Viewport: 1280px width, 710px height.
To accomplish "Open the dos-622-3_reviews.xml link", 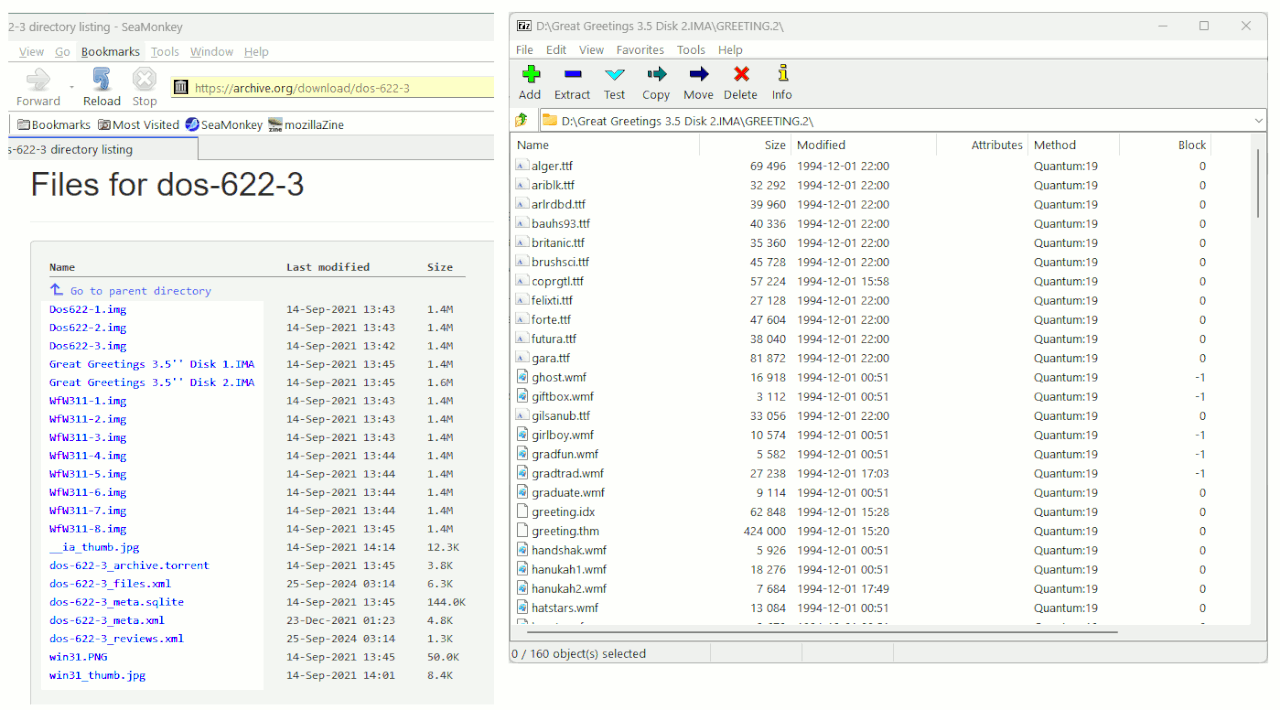I will coord(116,638).
